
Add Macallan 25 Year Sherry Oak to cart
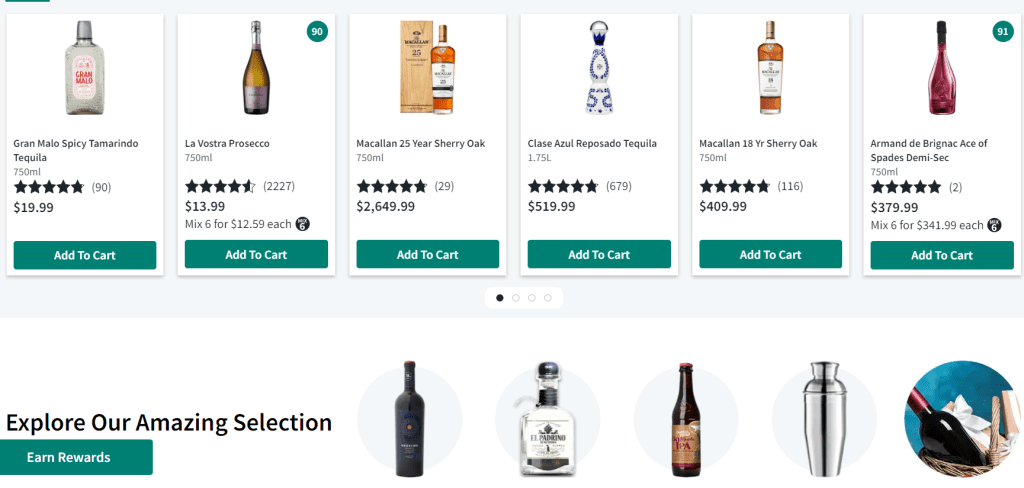(x=428, y=255)
